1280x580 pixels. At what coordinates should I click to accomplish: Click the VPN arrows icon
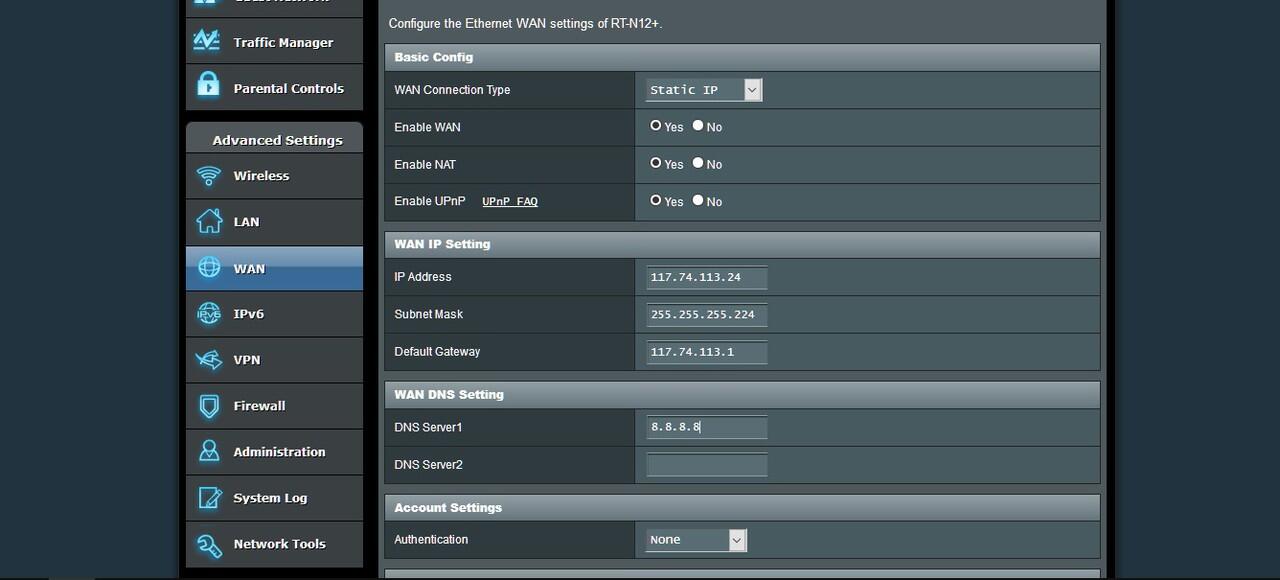[x=209, y=360]
